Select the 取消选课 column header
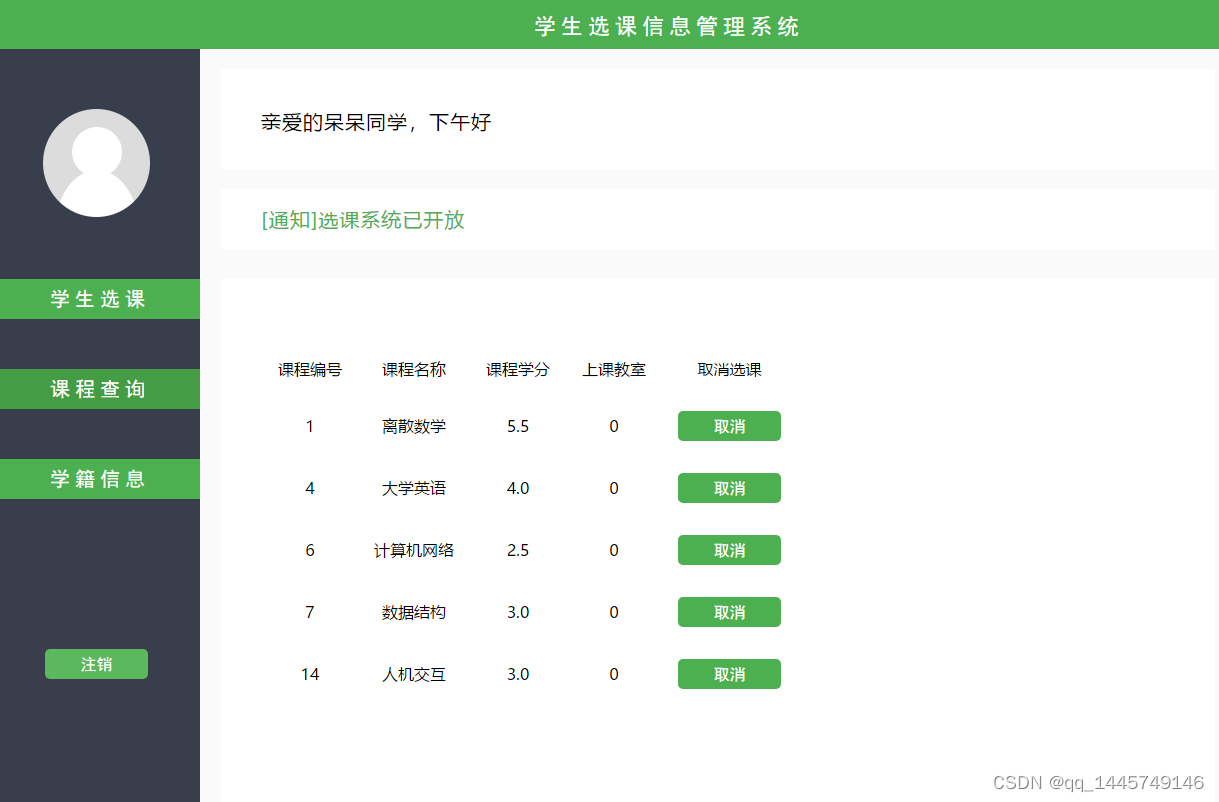This screenshot has width=1219, height=802. coord(729,370)
